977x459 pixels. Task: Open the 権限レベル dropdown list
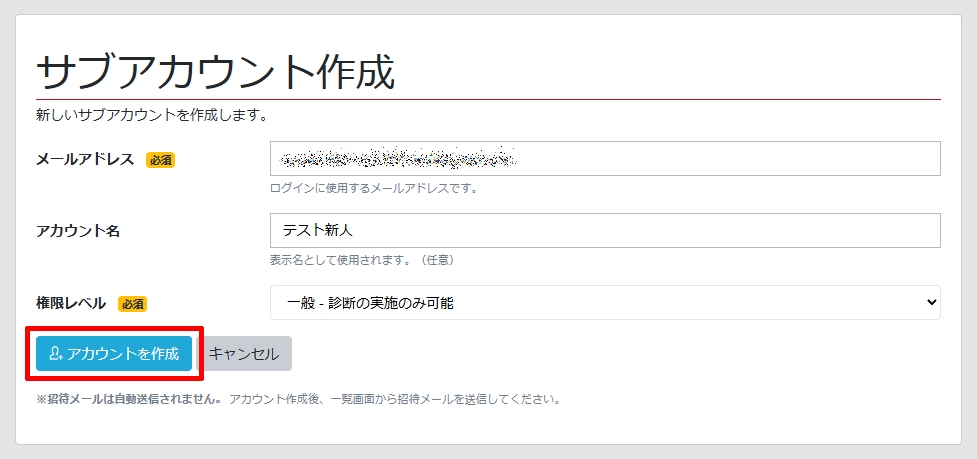point(604,302)
